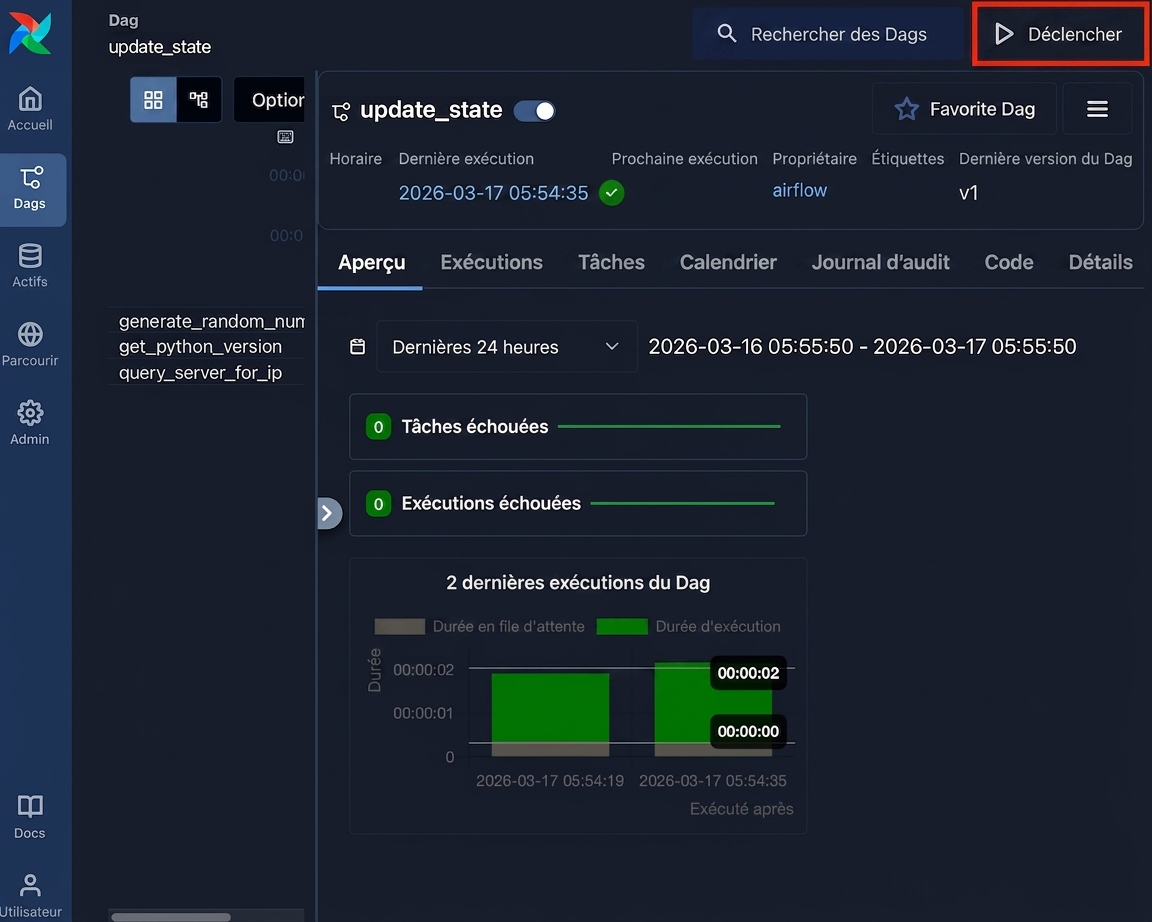Click the green bar for 05:54:35 run
Viewport: 1152px width, 922px height.
682,702
